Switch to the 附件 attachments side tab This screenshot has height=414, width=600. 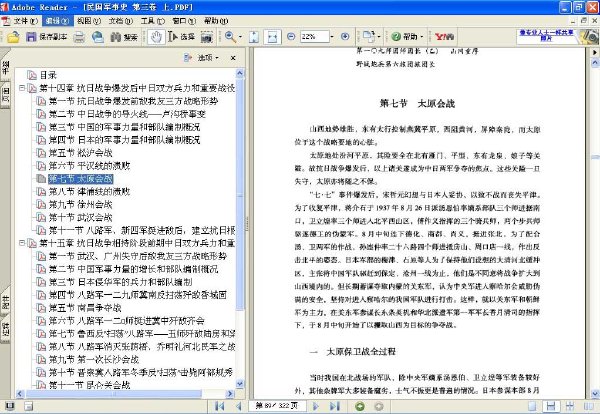click(x=5, y=302)
